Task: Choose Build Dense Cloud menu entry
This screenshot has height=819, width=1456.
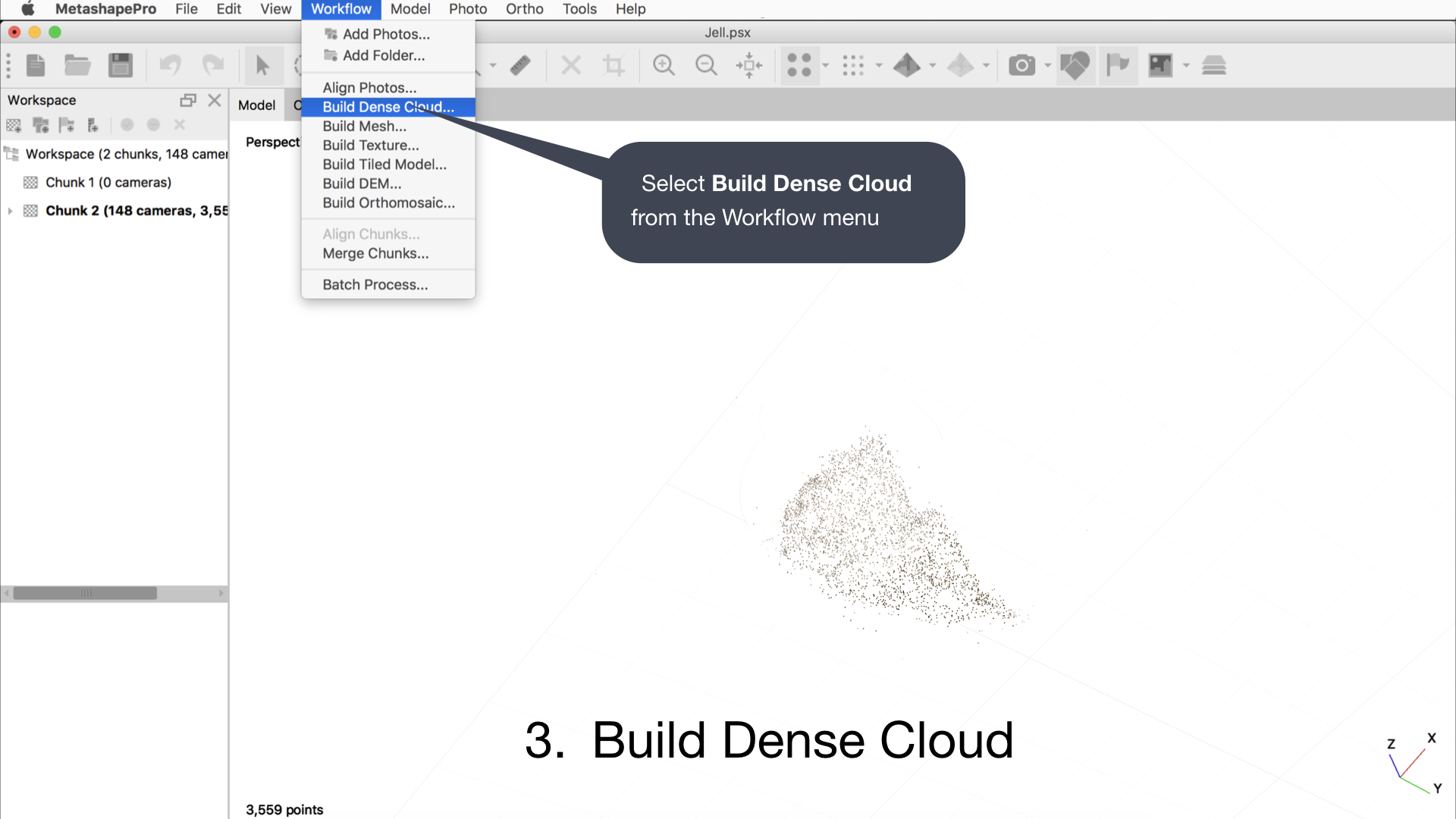Action: [x=388, y=107]
